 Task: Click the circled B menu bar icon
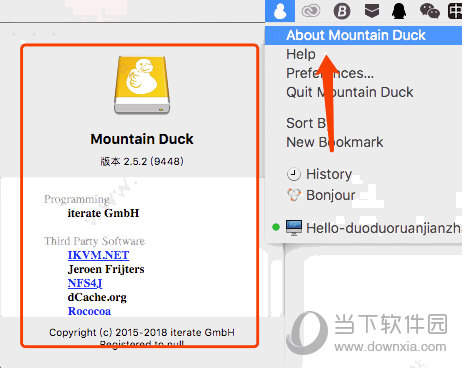pos(342,11)
